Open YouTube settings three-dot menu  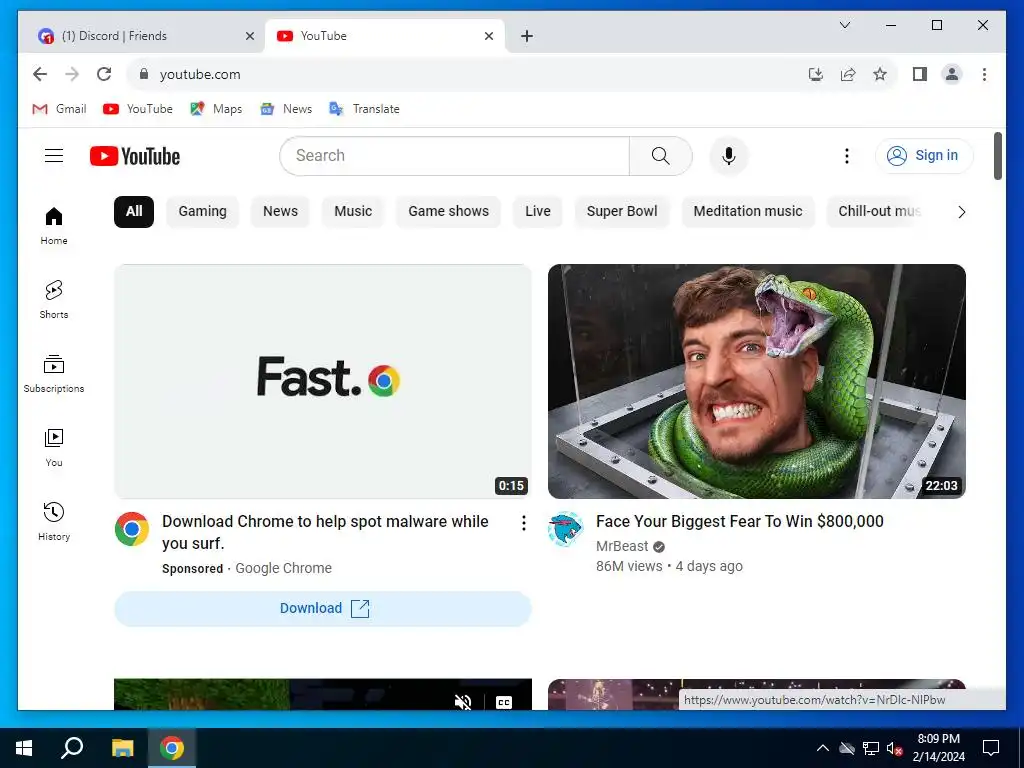[846, 155]
